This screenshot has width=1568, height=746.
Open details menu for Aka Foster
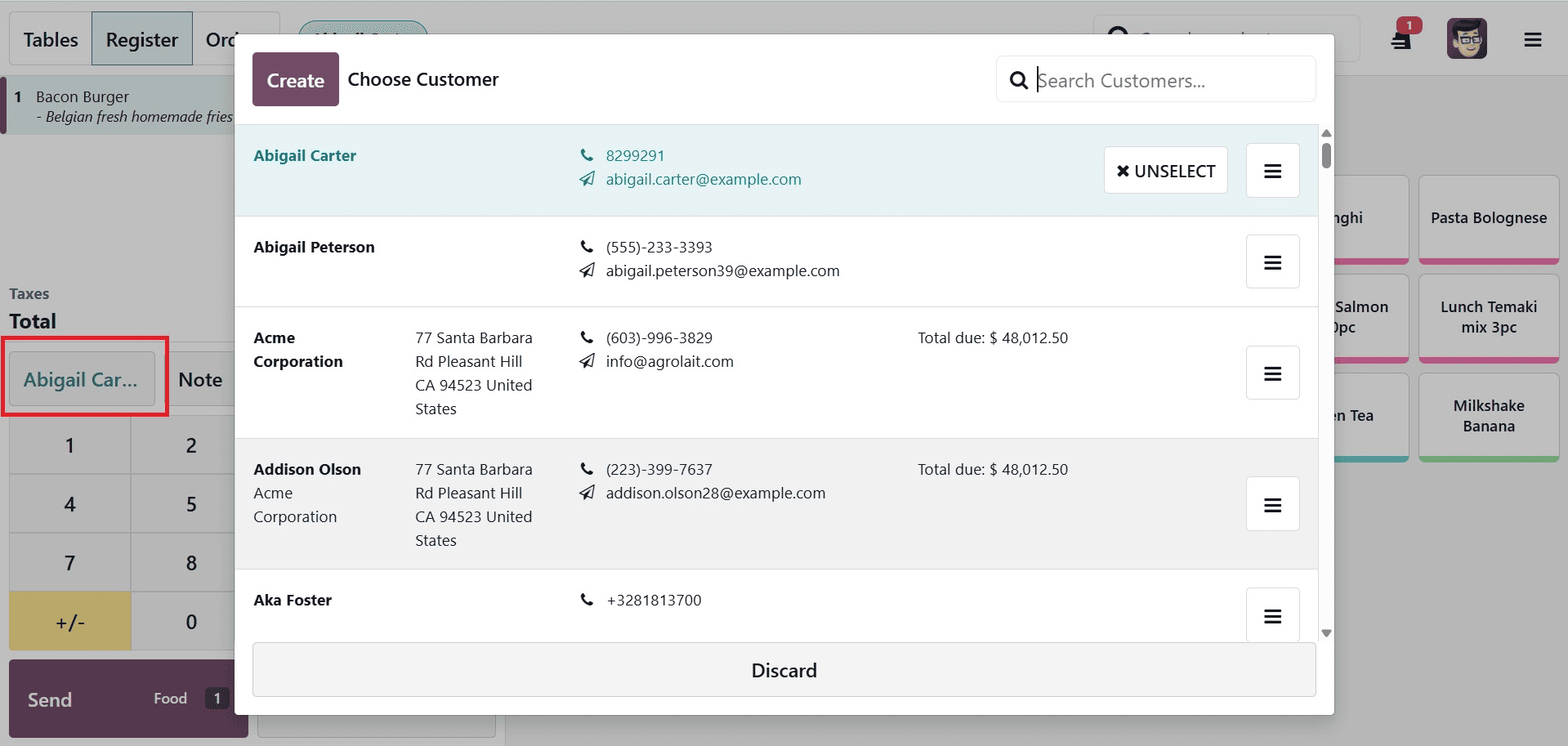click(x=1271, y=614)
